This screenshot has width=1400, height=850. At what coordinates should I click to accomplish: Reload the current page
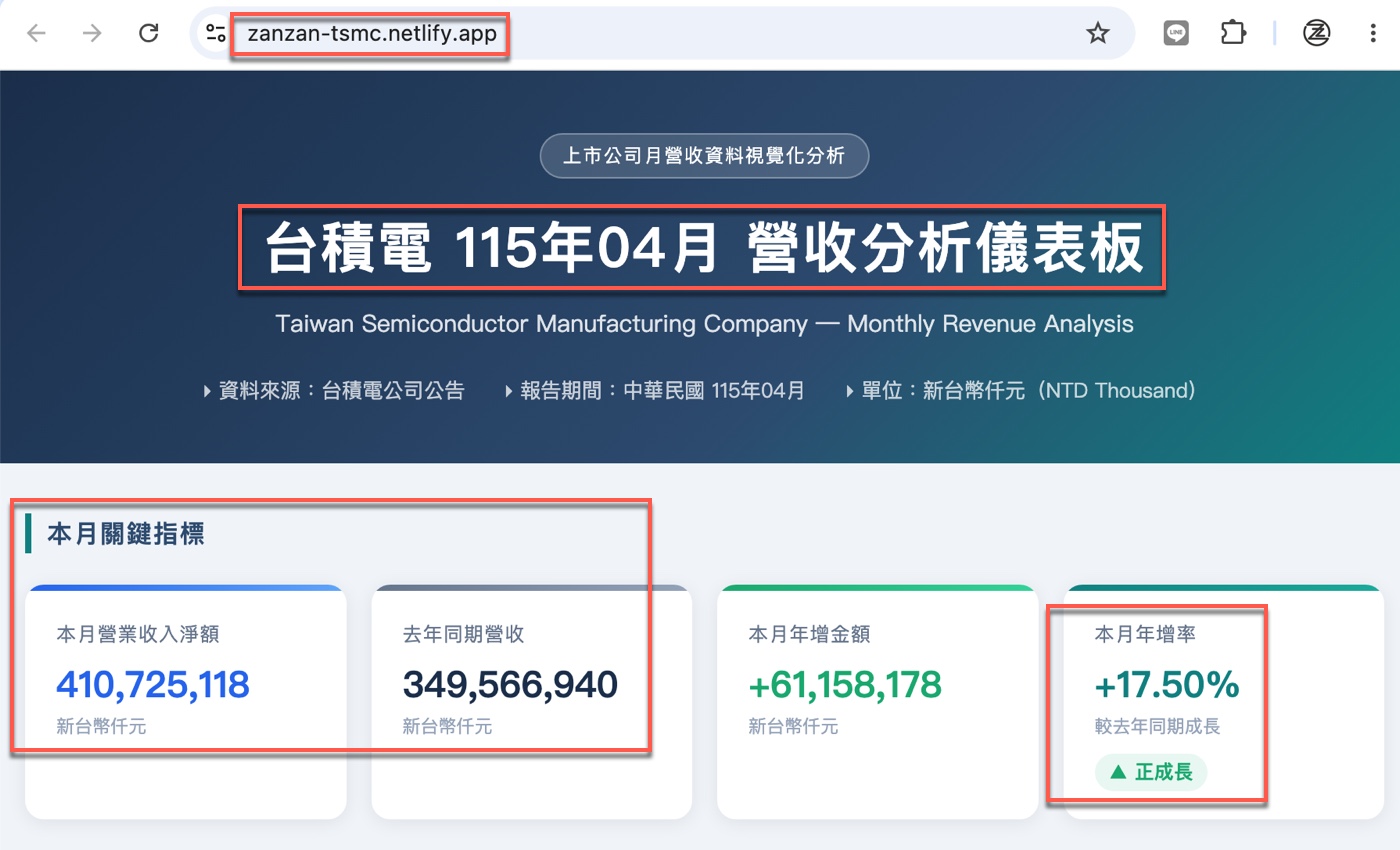click(148, 33)
